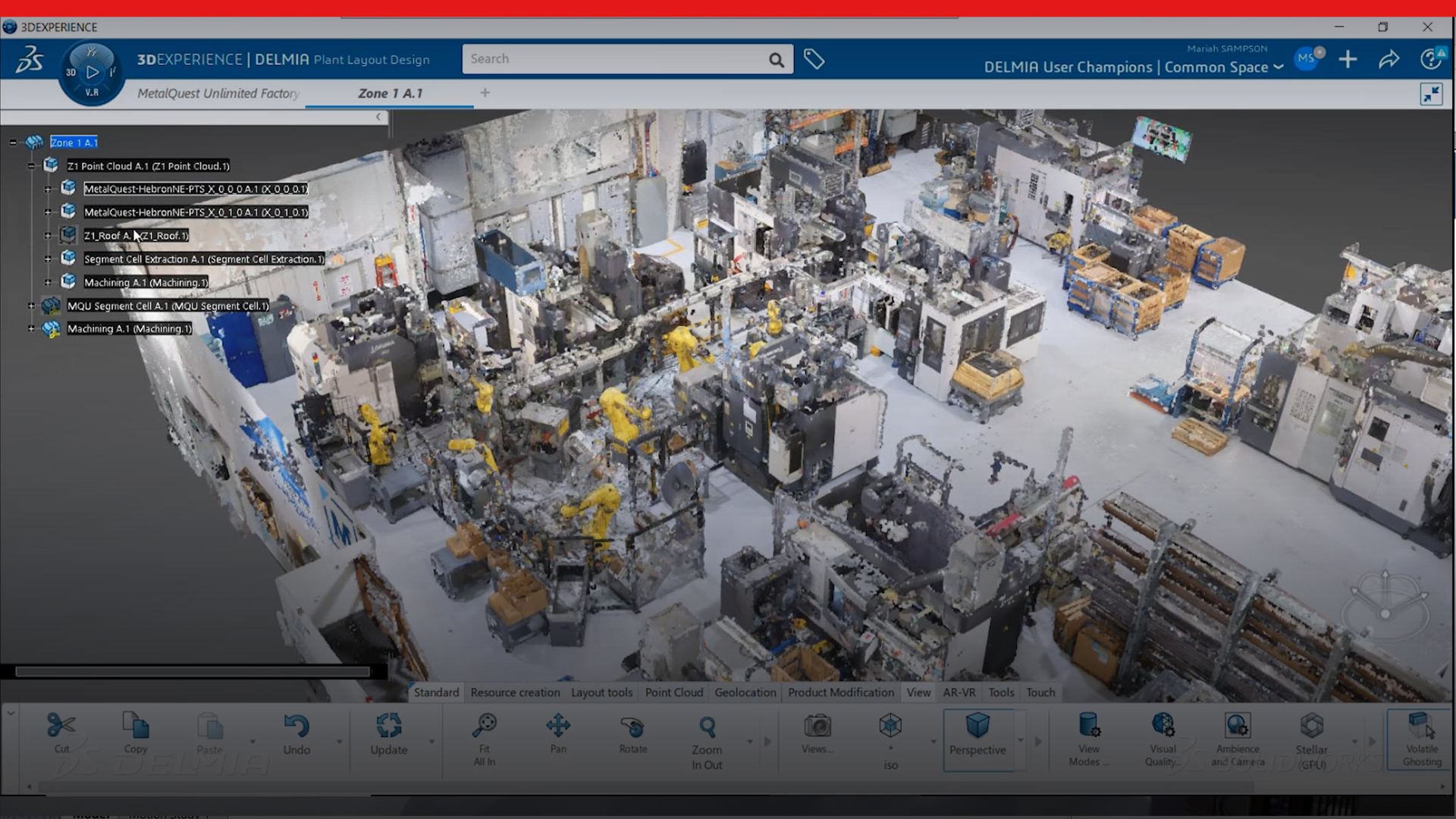Add a new tab next to Zone 1 A.1

pos(485,93)
